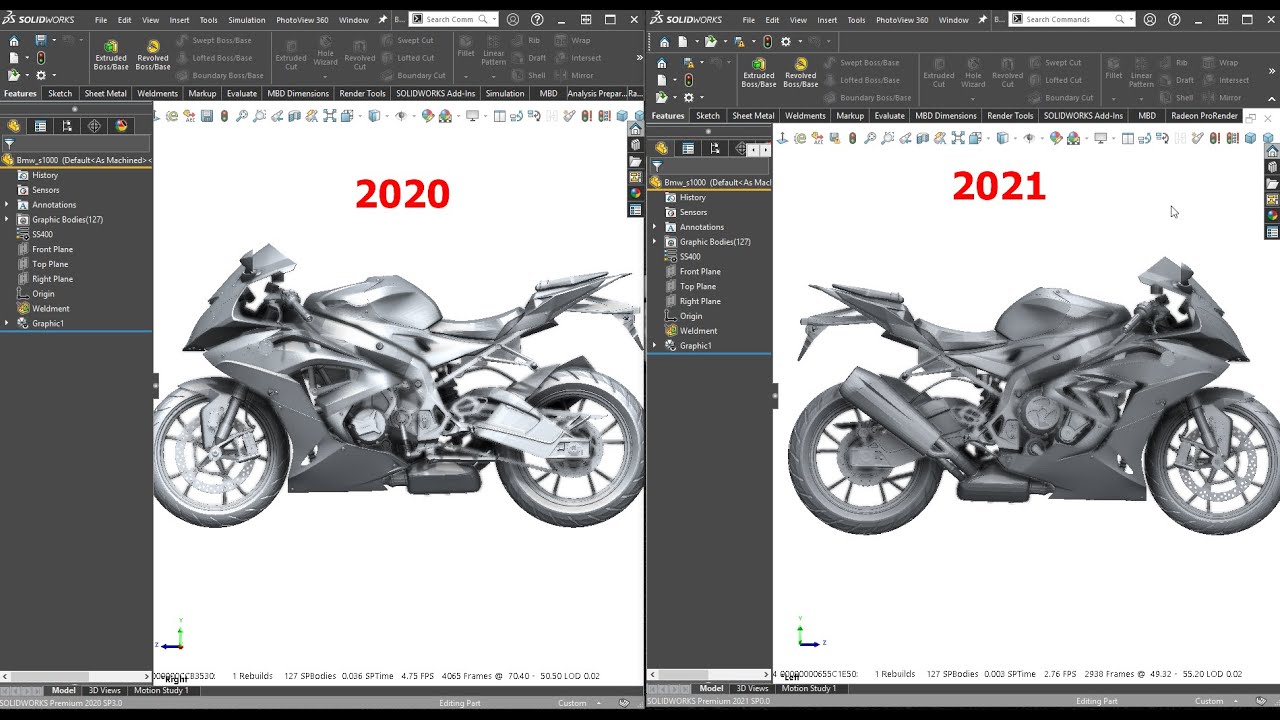Open Appearances task pane icon in the 2020 window
Image resolution: width=1280 pixels, height=720 pixels.
click(x=635, y=193)
